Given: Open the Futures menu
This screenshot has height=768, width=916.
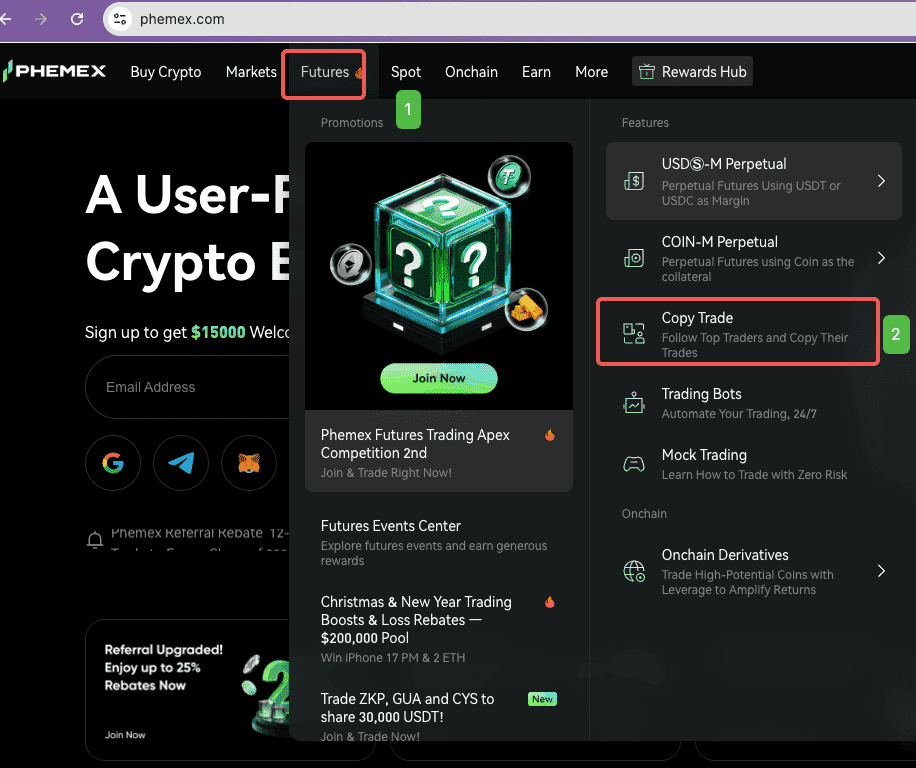Looking at the screenshot, I should click(x=324, y=72).
